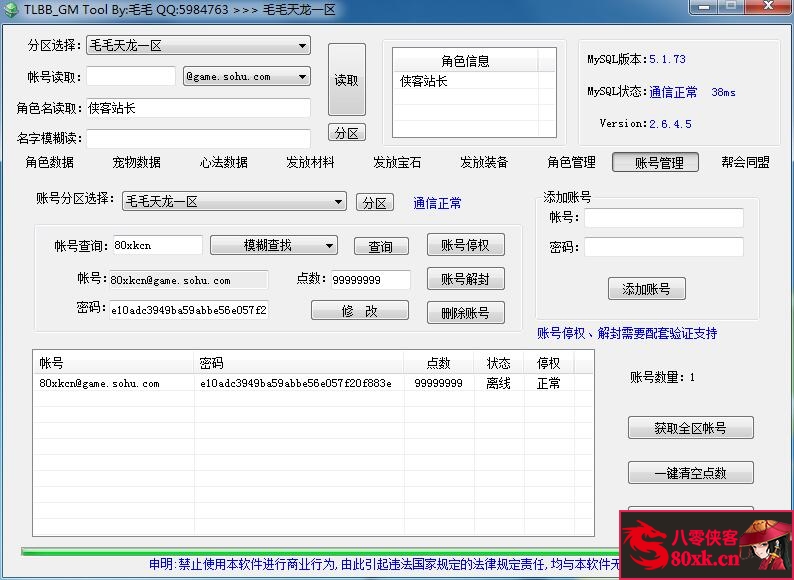The image size is (794, 580).
Task: Click the 账号解封 button
Action: click(466, 279)
